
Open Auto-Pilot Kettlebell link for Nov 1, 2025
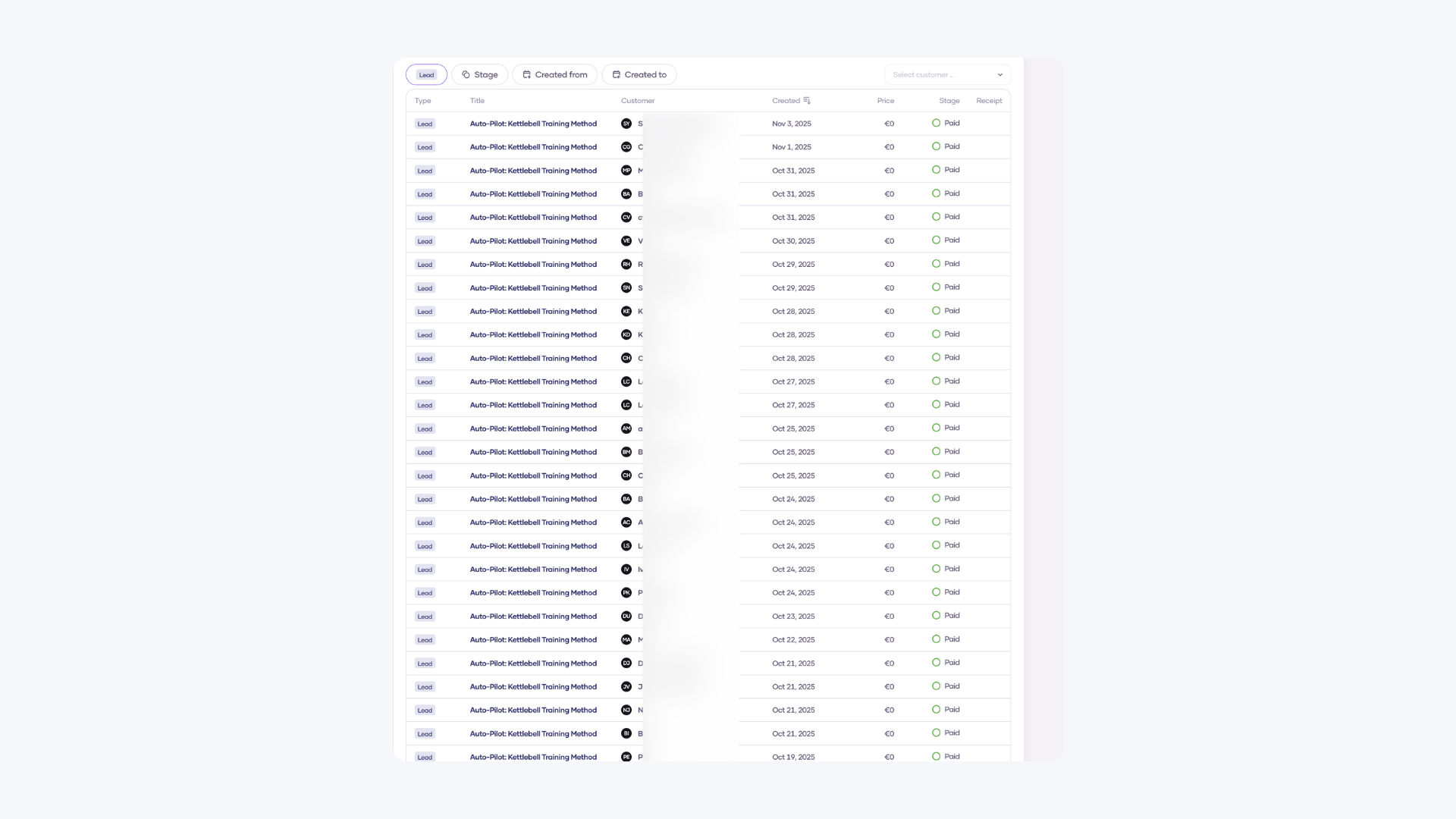[x=533, y=147]
